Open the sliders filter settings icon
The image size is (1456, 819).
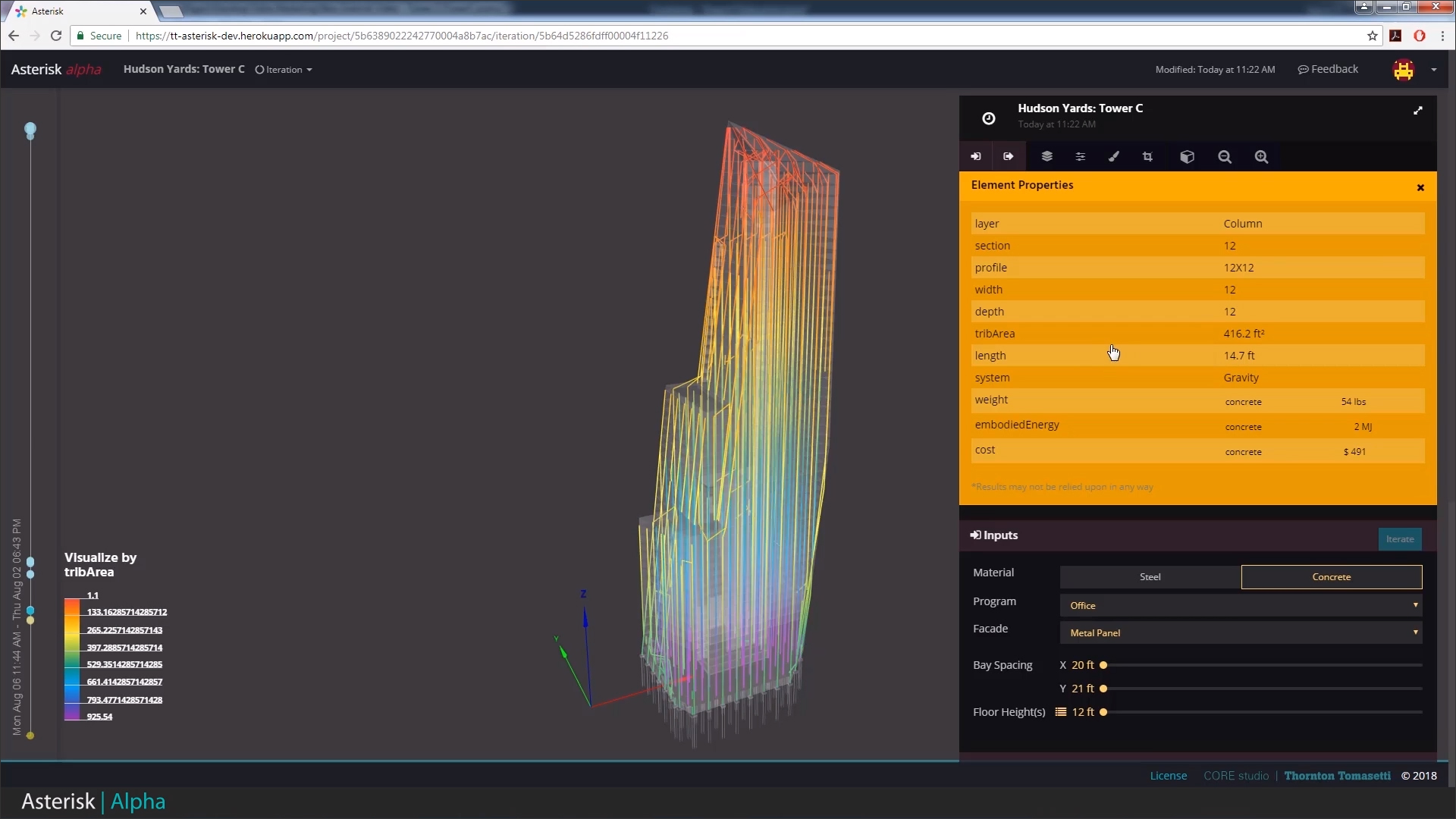[1080, 156]
